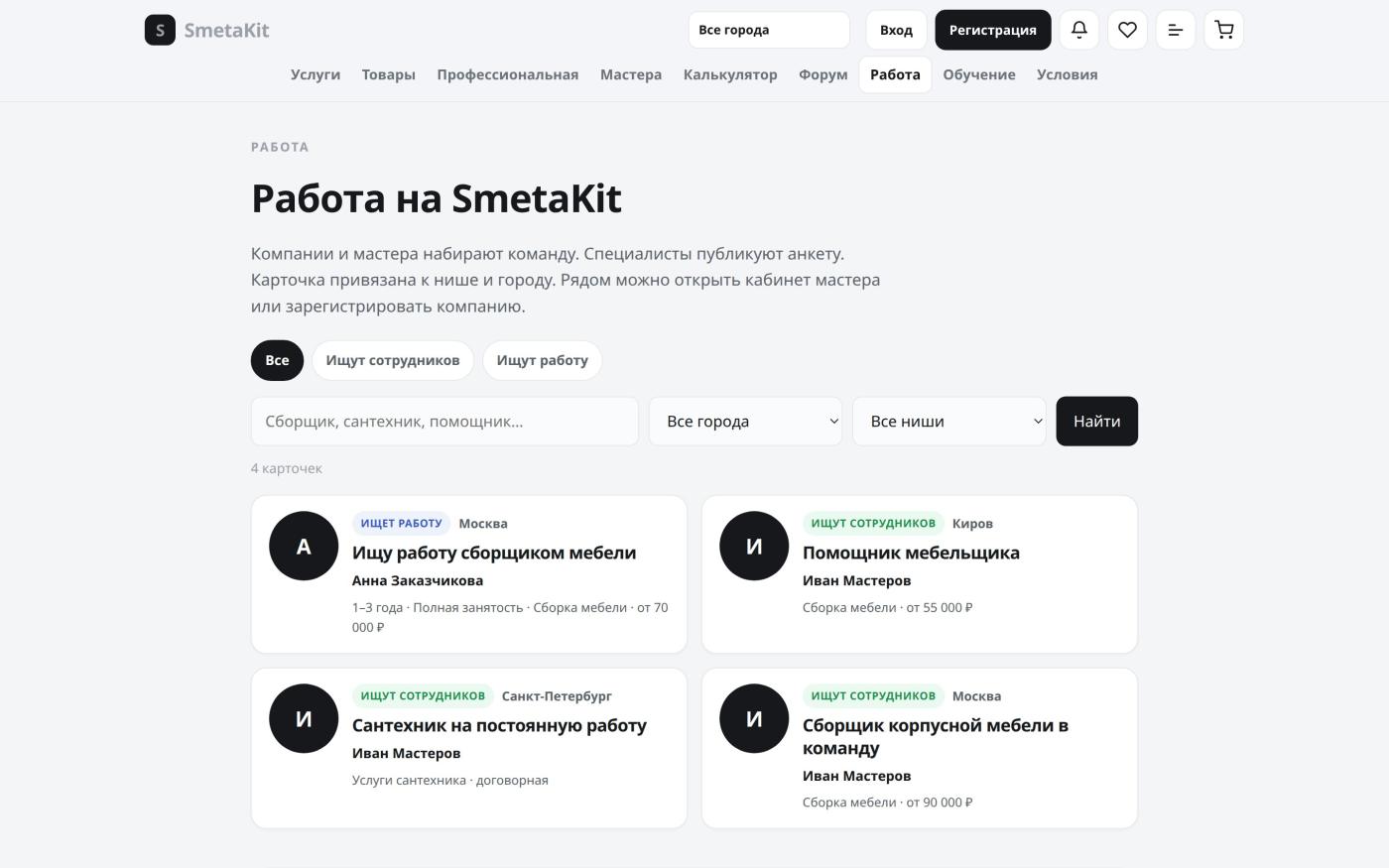Viewport: 1389px width, 868px height.
Task: Click the SmetaKit brand name
Action: pos(226,30)
